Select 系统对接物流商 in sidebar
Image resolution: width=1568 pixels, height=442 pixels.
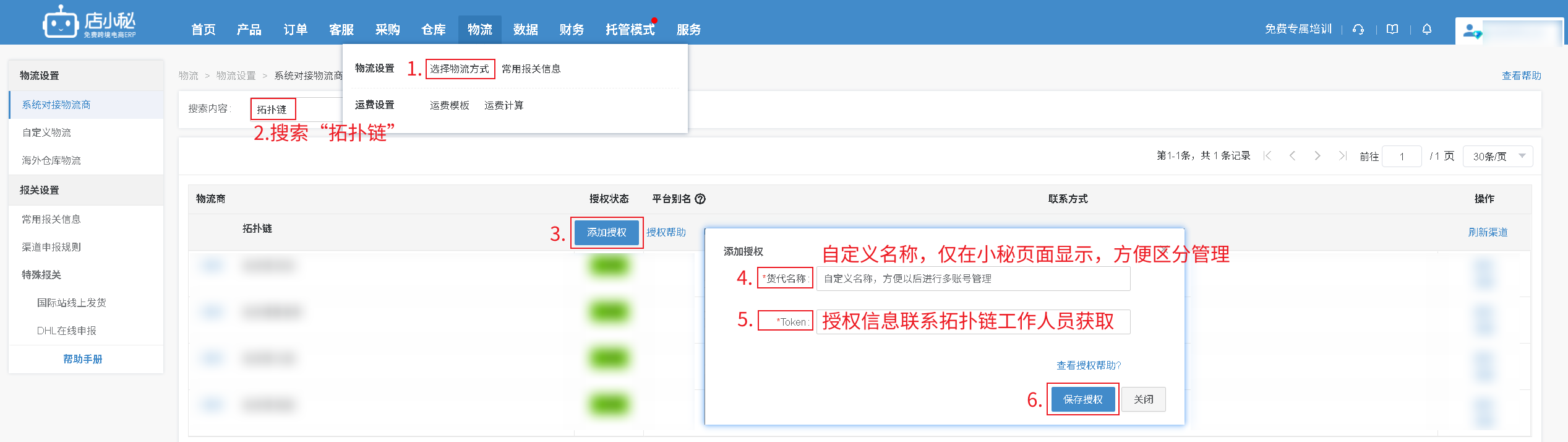click(x=87, y=105)
